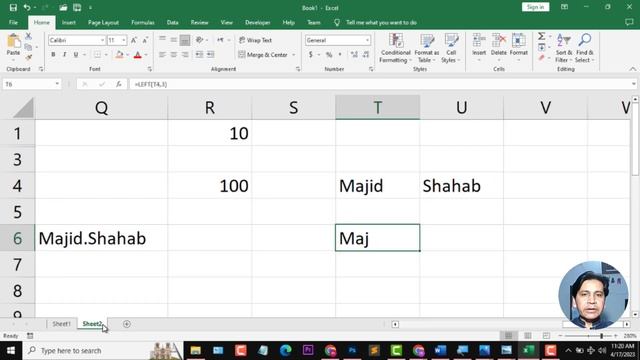The width and height of the screenshot is (640, 360).
Task: Open the General number format dropdown
Action: [367, 40]
